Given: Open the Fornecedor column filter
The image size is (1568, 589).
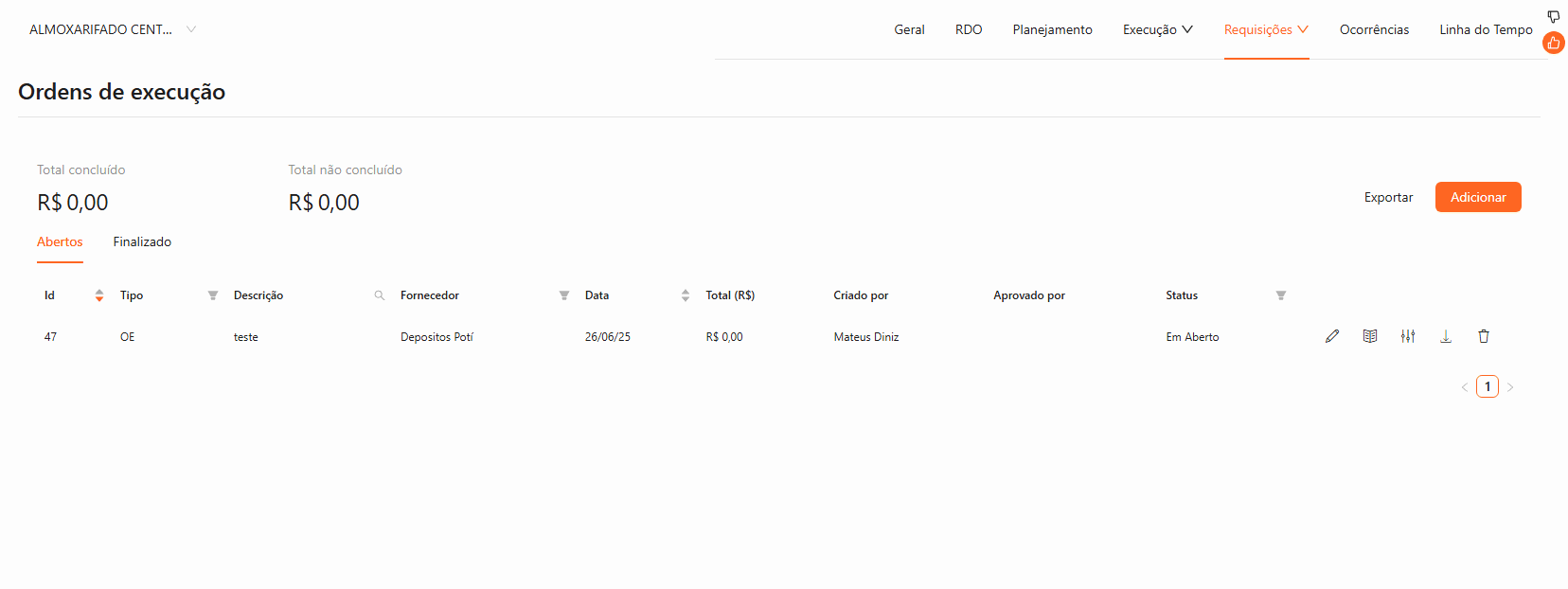Looking at the screenshot, I should [564, 295].
